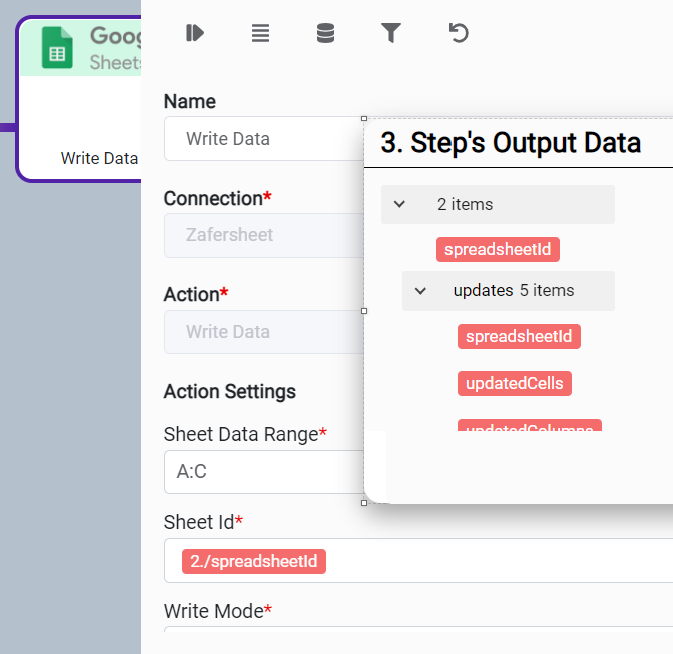The image size is (673, 654).
Task: Select the Write Data node label
Action: click(99, 158)
